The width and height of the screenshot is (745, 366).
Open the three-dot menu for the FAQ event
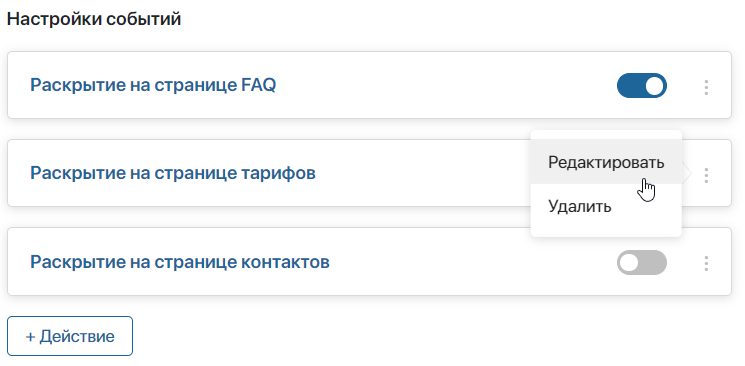[x=706, y=87]
